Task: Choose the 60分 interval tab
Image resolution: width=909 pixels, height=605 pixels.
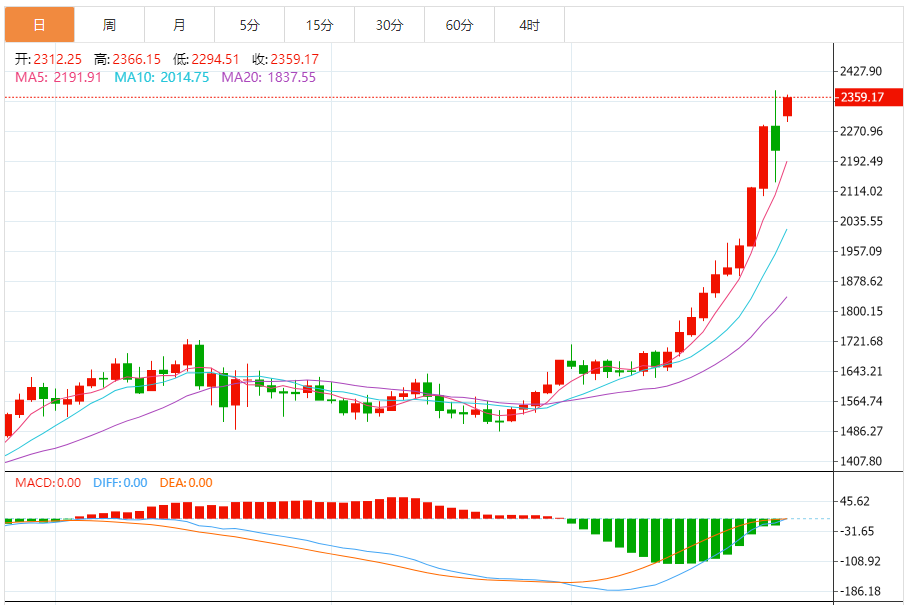Action: 459,25
